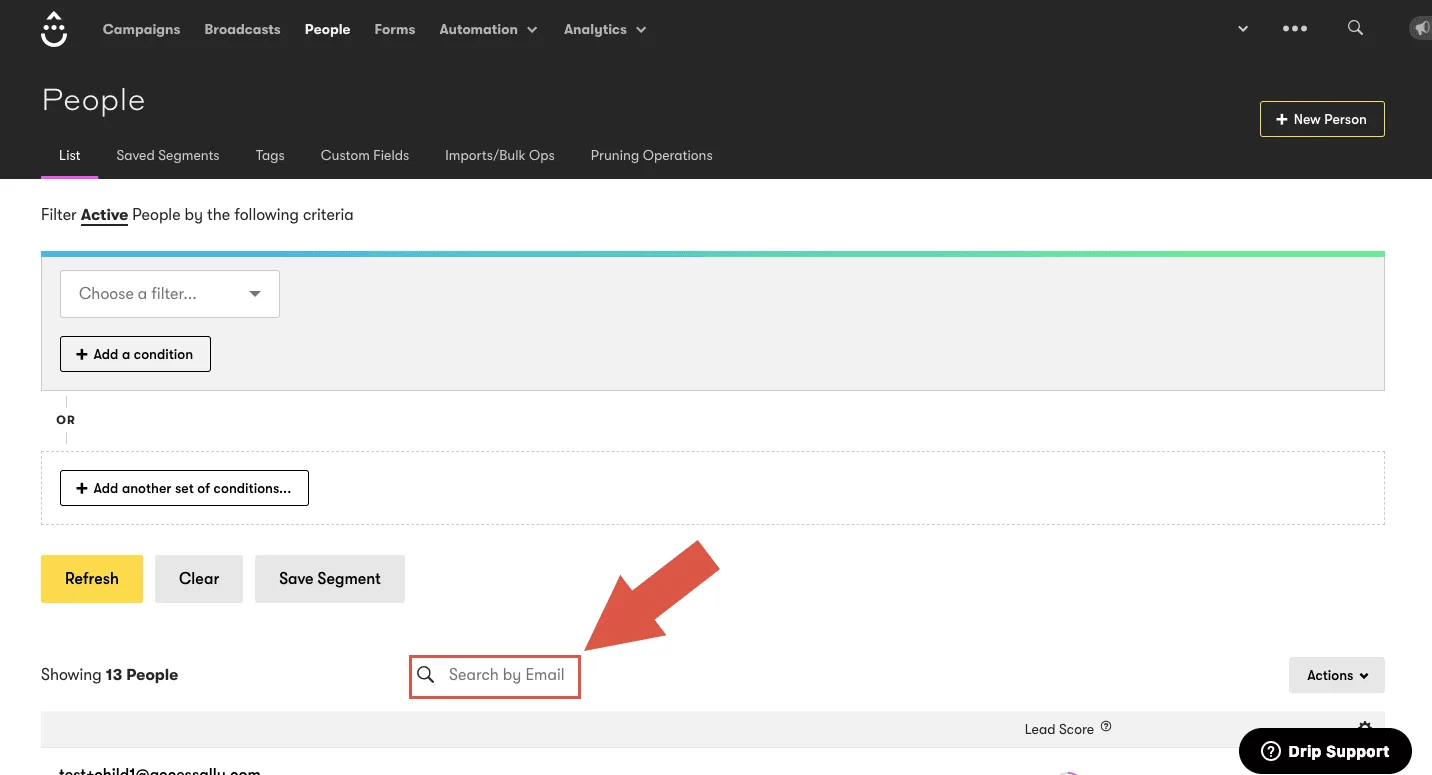Open the Custom Fields tab
This screenshot has height=775, width=1432.
364,155
